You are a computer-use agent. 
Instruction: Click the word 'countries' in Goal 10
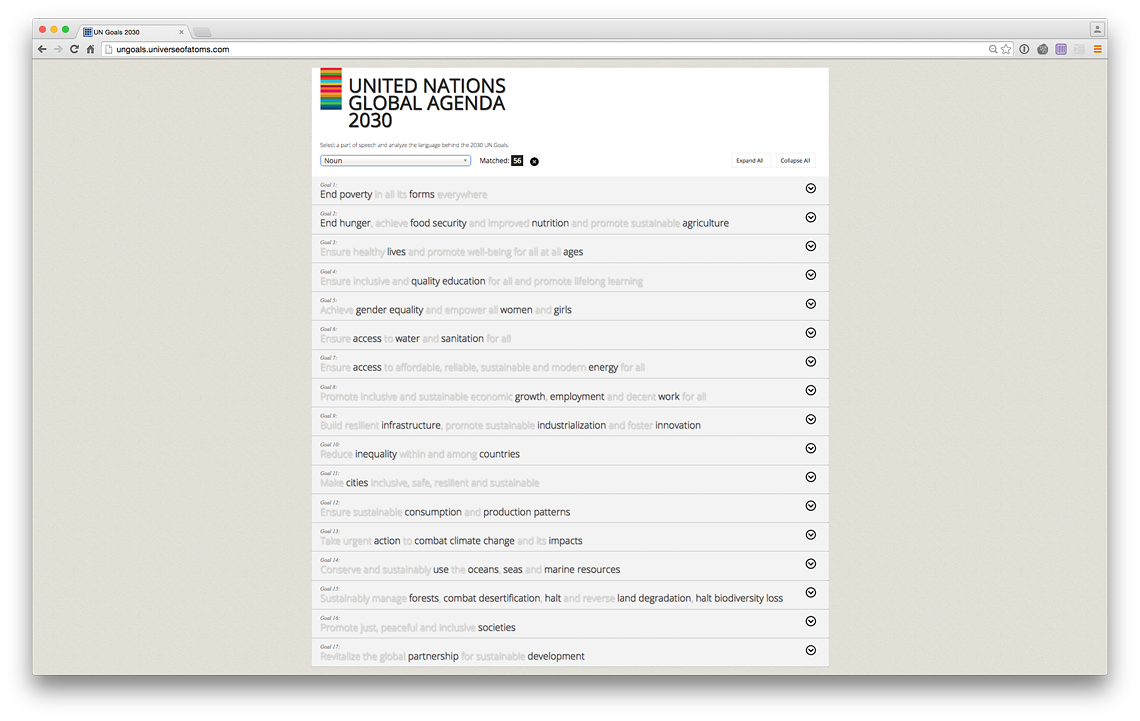tap(499, 454)
